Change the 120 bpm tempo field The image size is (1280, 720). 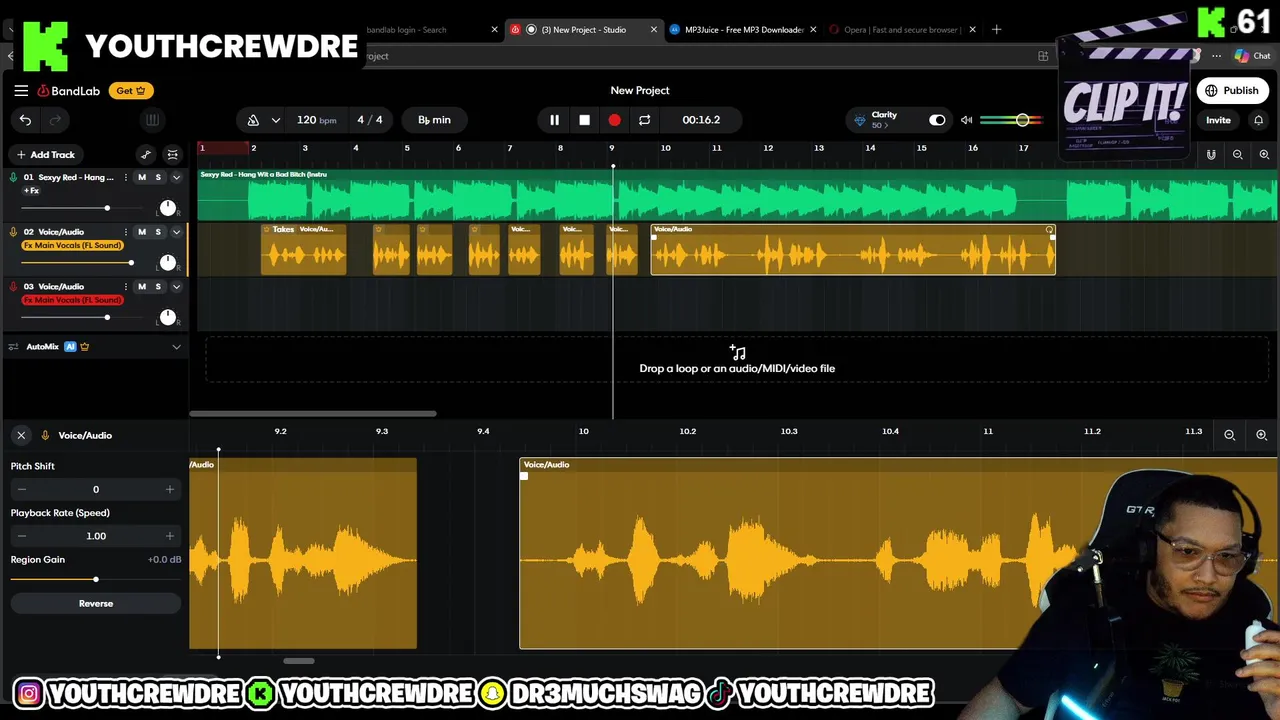316,120
